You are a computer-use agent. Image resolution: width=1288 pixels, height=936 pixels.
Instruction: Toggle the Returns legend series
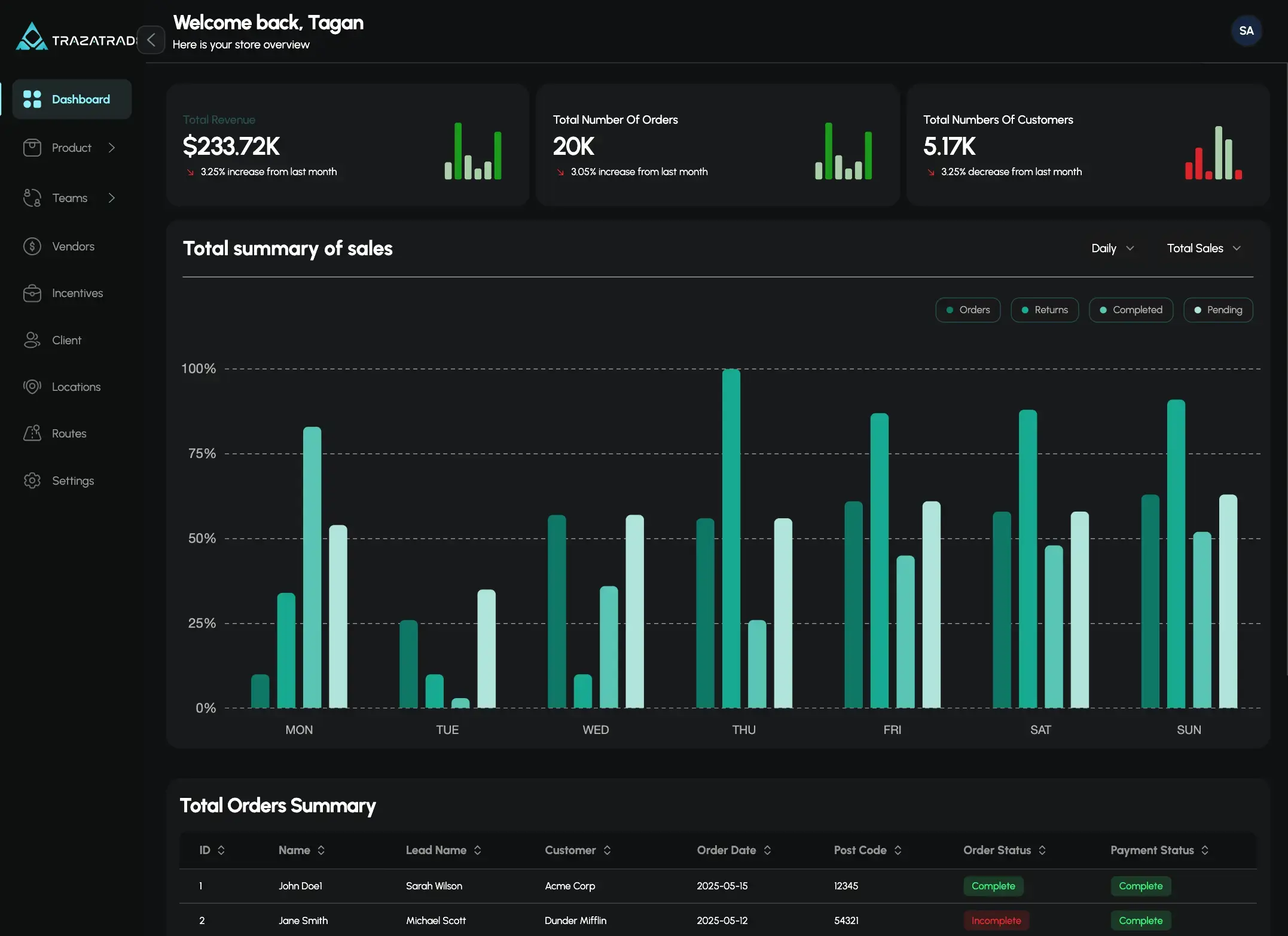point(1044,310)
